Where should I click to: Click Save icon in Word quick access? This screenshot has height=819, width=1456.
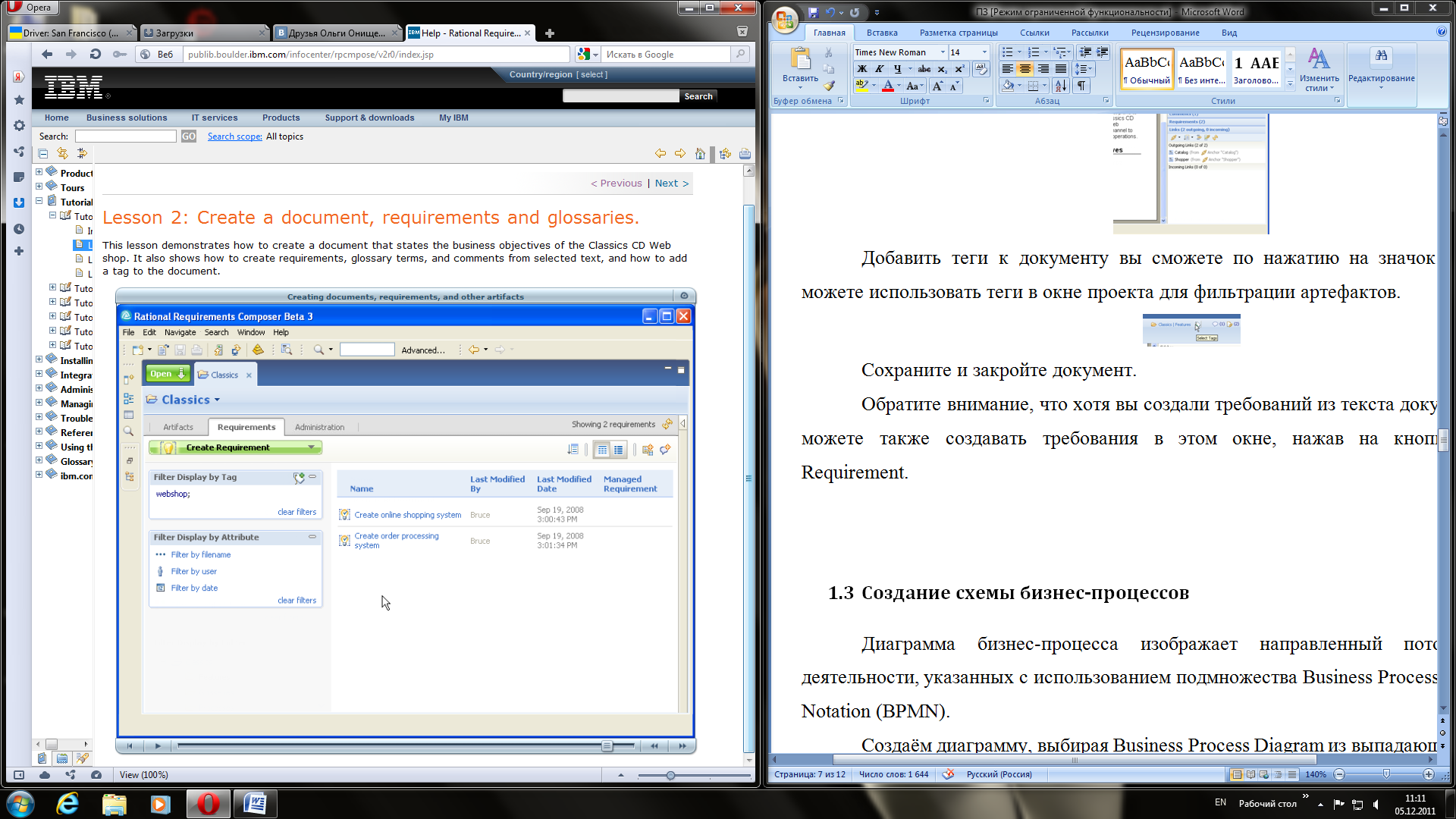click(x=813, y=12)
